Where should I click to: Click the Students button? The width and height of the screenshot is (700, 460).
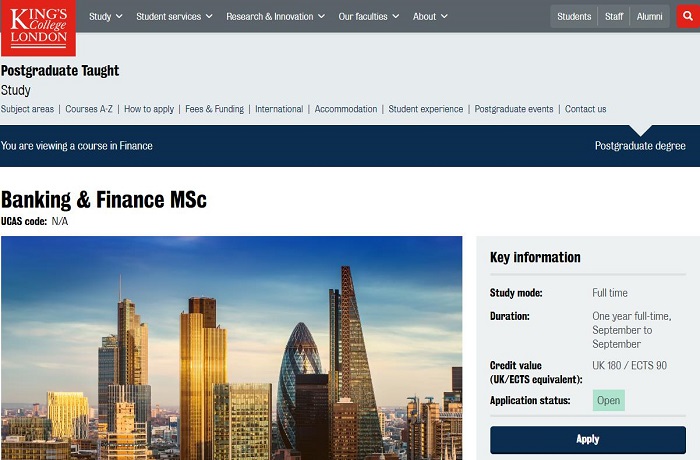point(574,16)
